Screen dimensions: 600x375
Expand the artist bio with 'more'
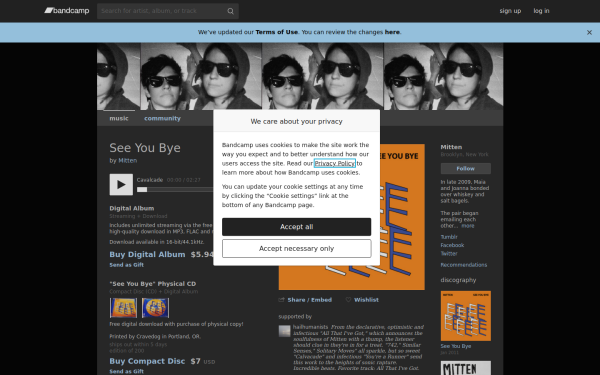click(x=468, y=226)
